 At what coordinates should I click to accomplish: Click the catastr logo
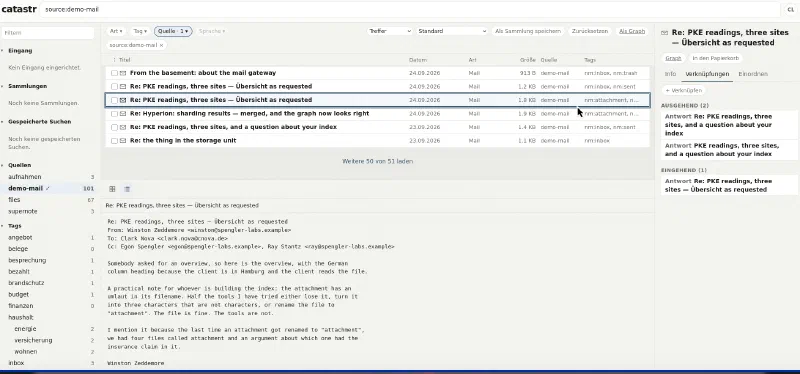point(19,9)
